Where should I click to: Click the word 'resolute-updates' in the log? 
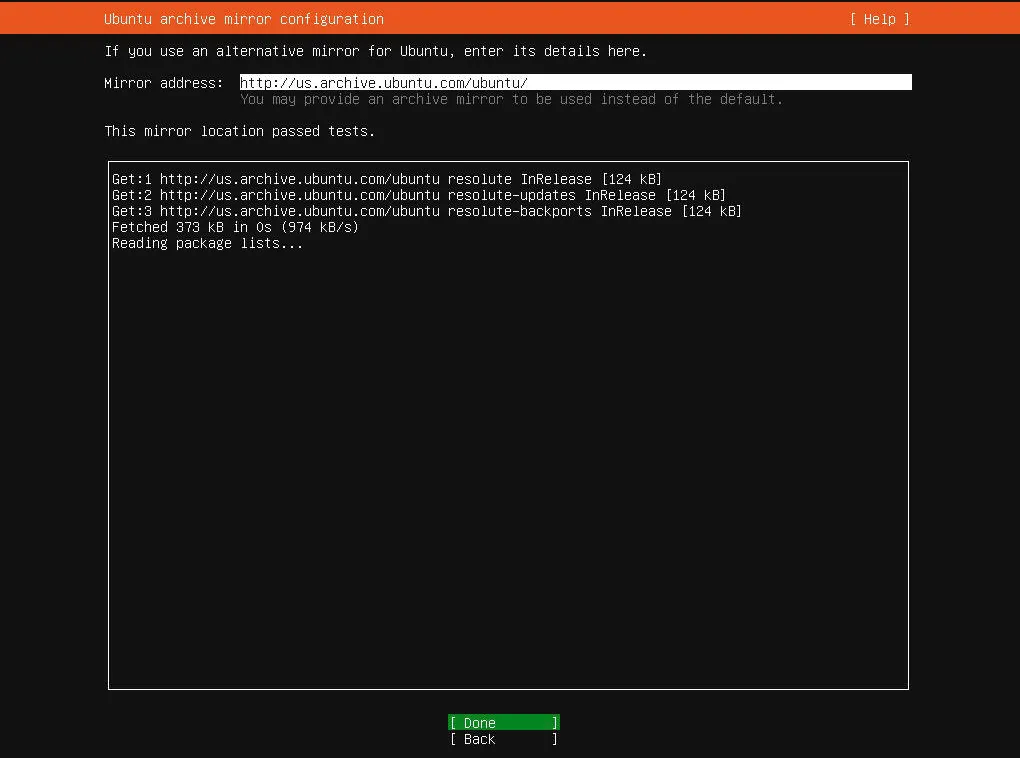tap(511, 195)
